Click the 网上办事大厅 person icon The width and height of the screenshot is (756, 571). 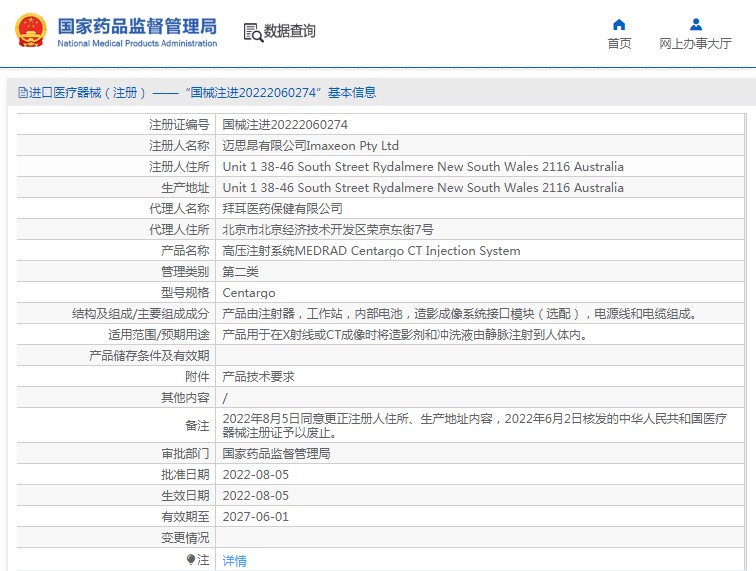tap(695, 24)
